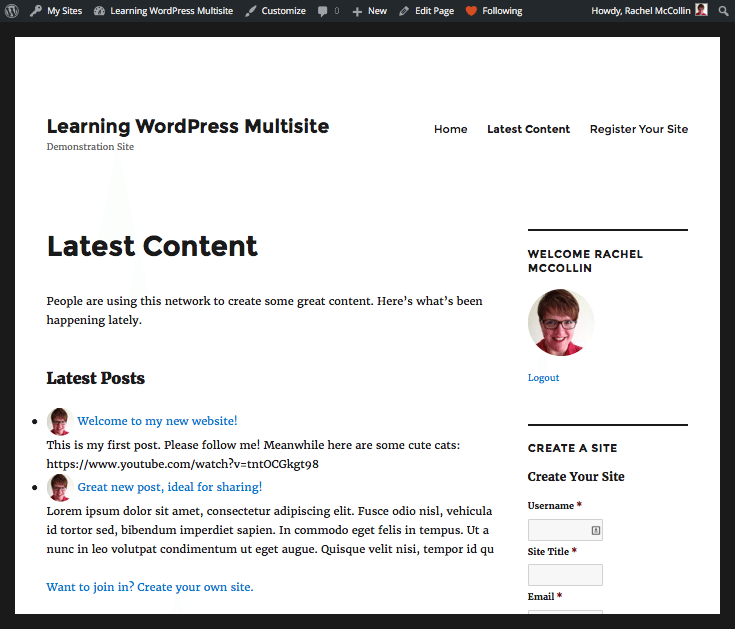
Task: Click the WELCOME RACHEL MCCOLLIN widget title
Action: 585,261
